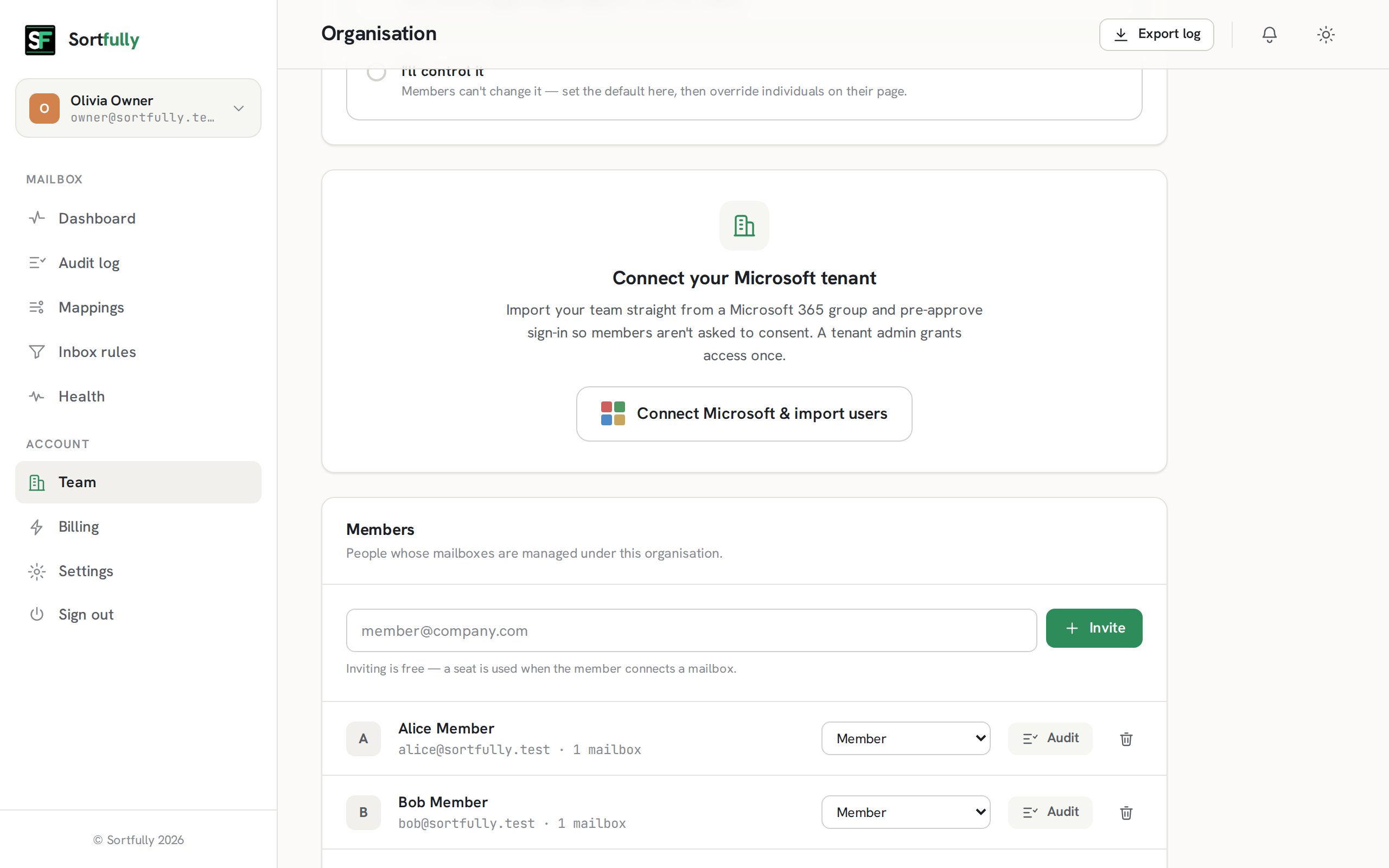Viewport: 1389px width, 868px height.
Task: Click the © Sortfully 2026 footer text
Action: [x=138, y=840]
